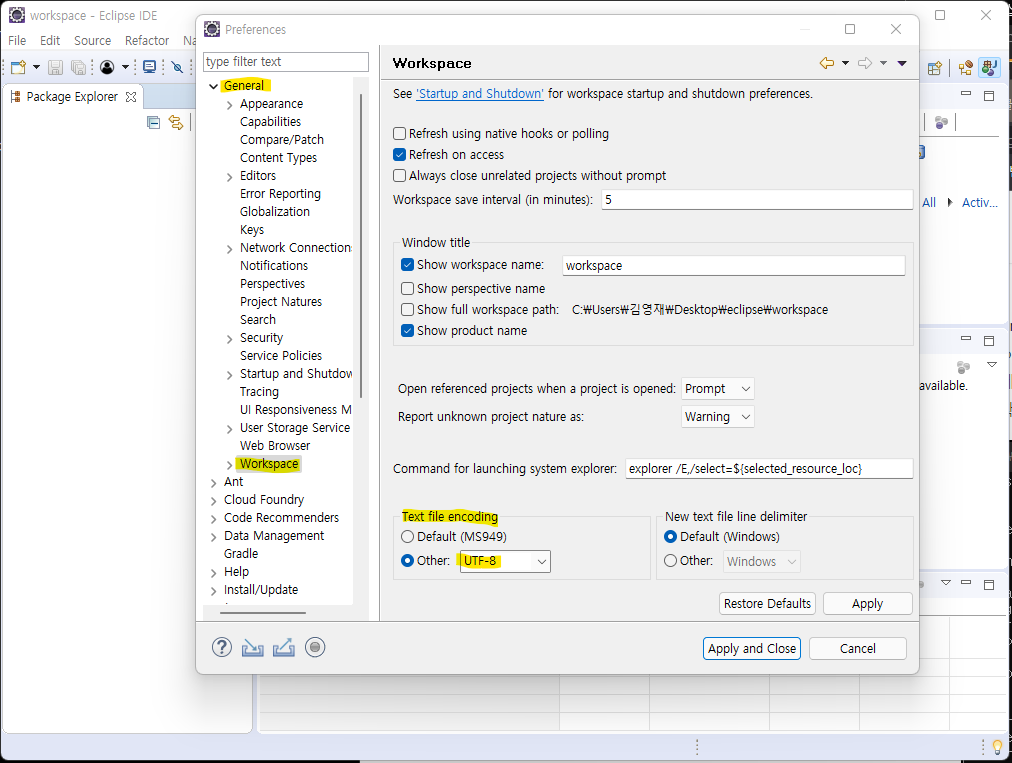Click the Save All toolbar icon
Viewport: 1012px width, 763px height.
pos(78,66)
